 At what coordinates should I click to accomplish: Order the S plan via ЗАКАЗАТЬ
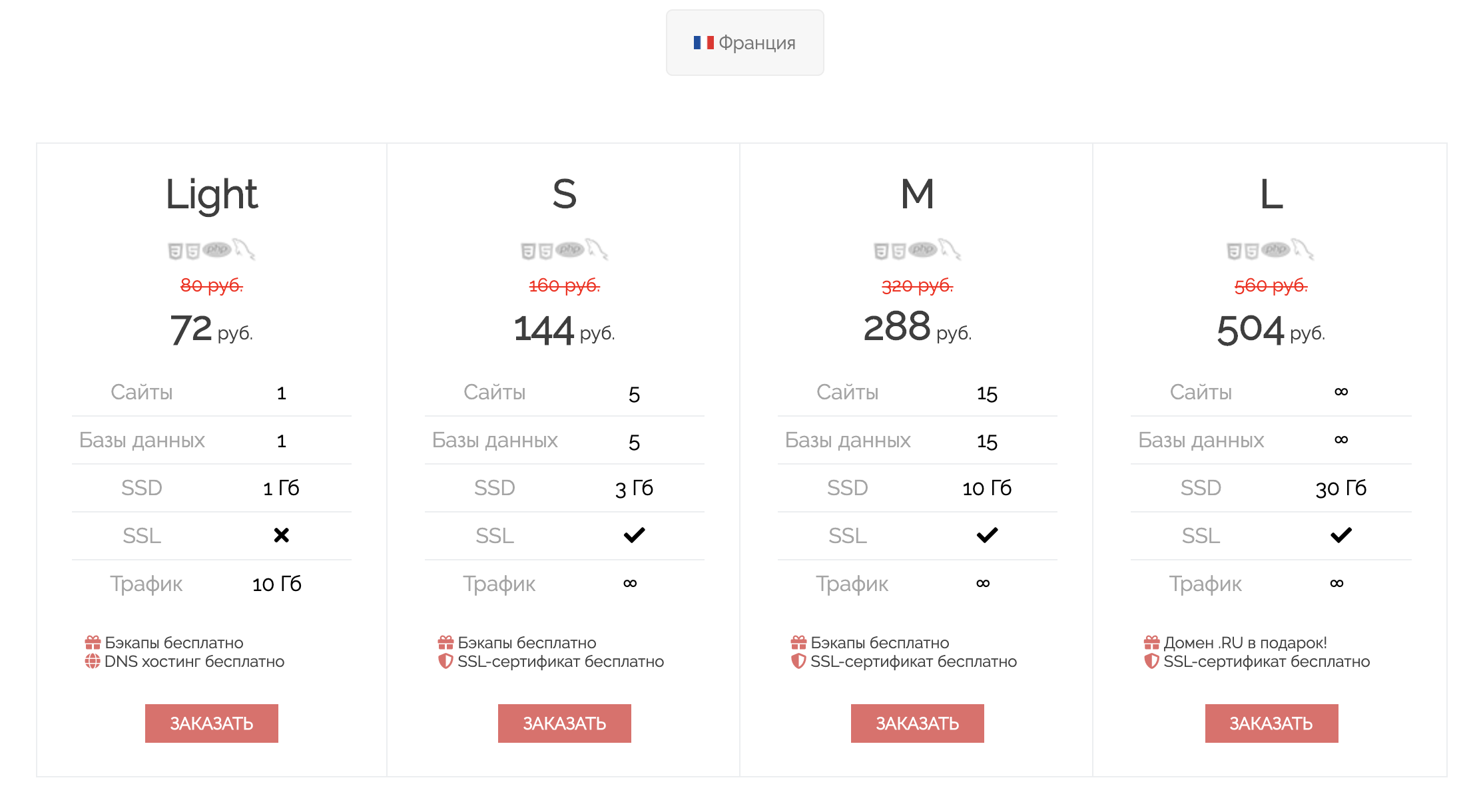tap(565, 723)
